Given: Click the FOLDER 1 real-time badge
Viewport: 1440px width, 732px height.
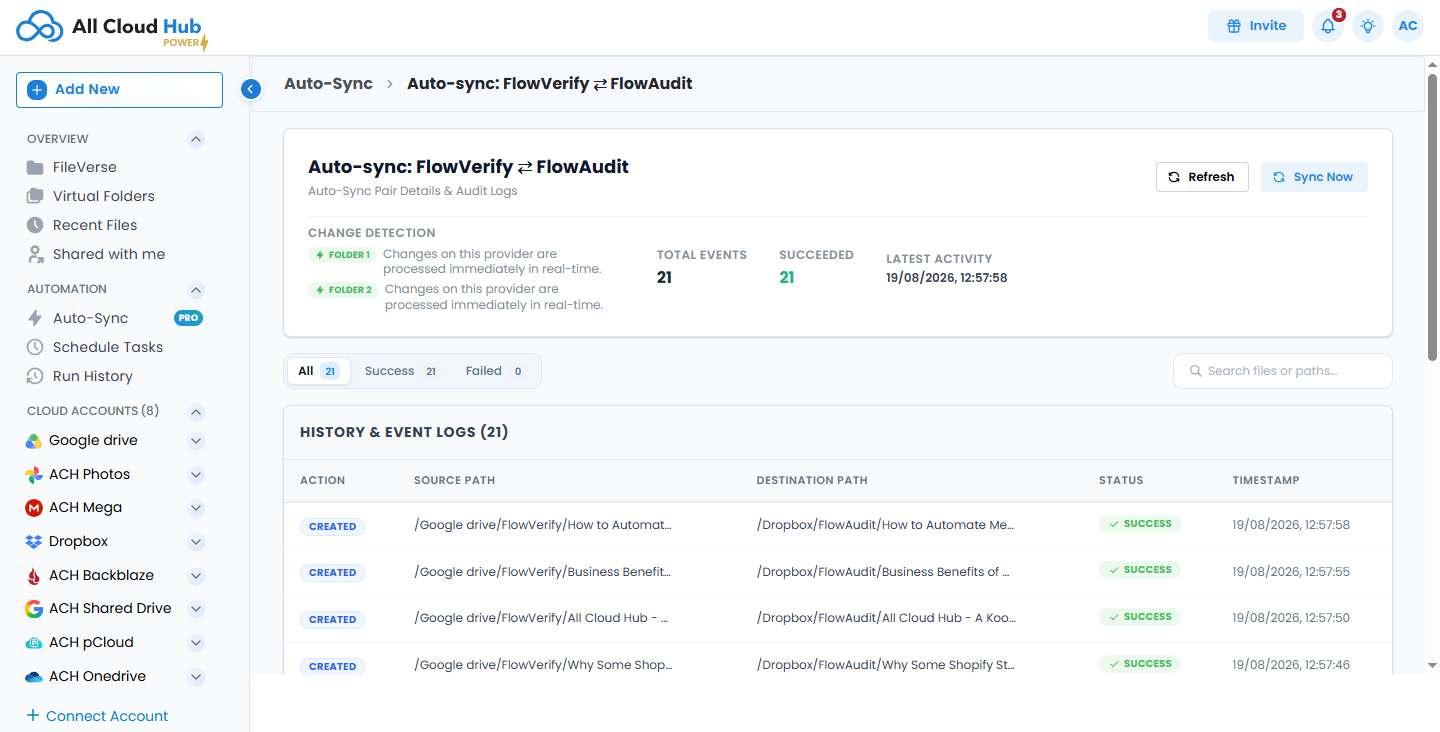Looking at the screenshot, I should (342, 255).
